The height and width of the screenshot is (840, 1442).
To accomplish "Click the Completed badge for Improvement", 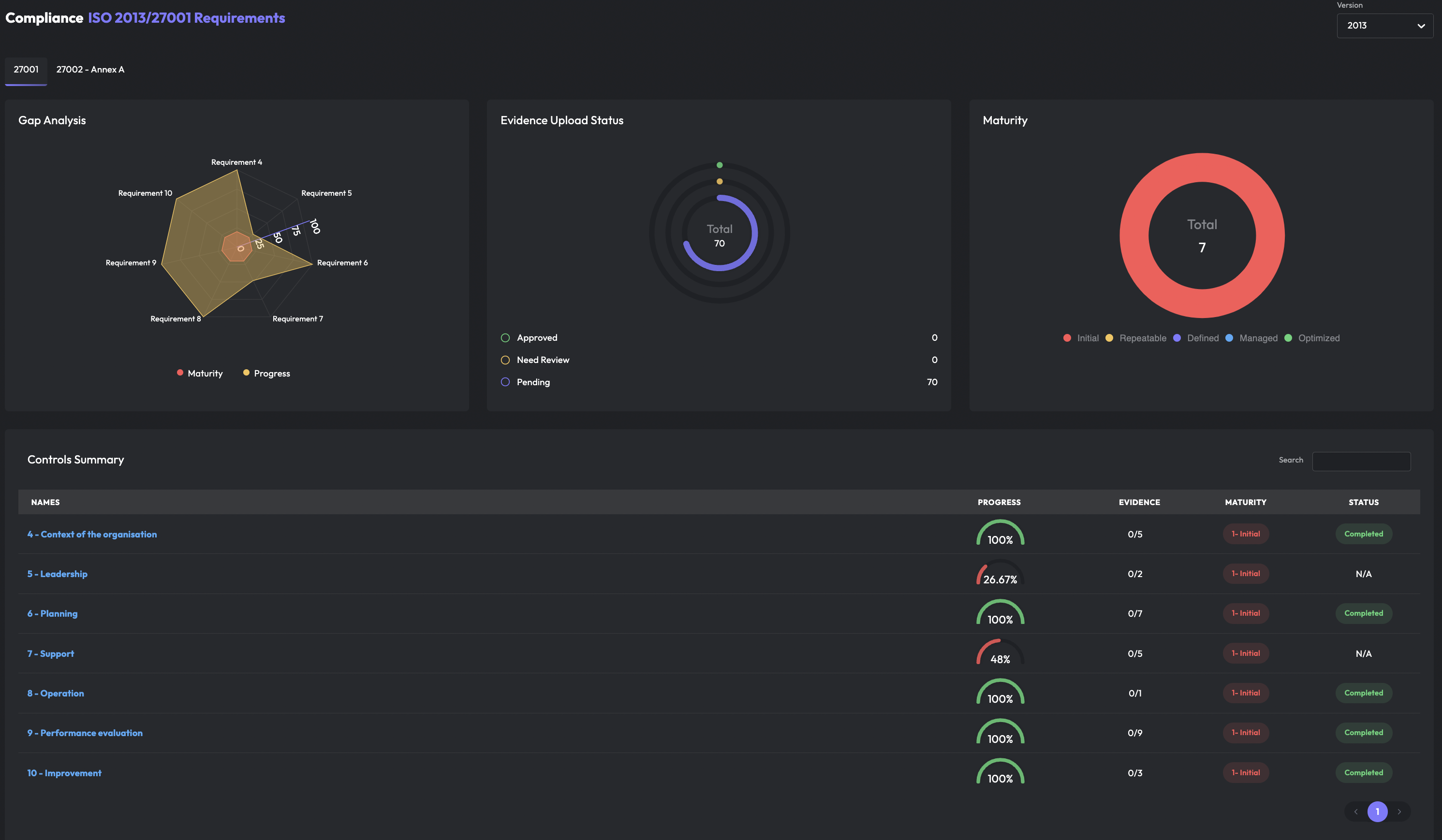I will coord(1364,772).
